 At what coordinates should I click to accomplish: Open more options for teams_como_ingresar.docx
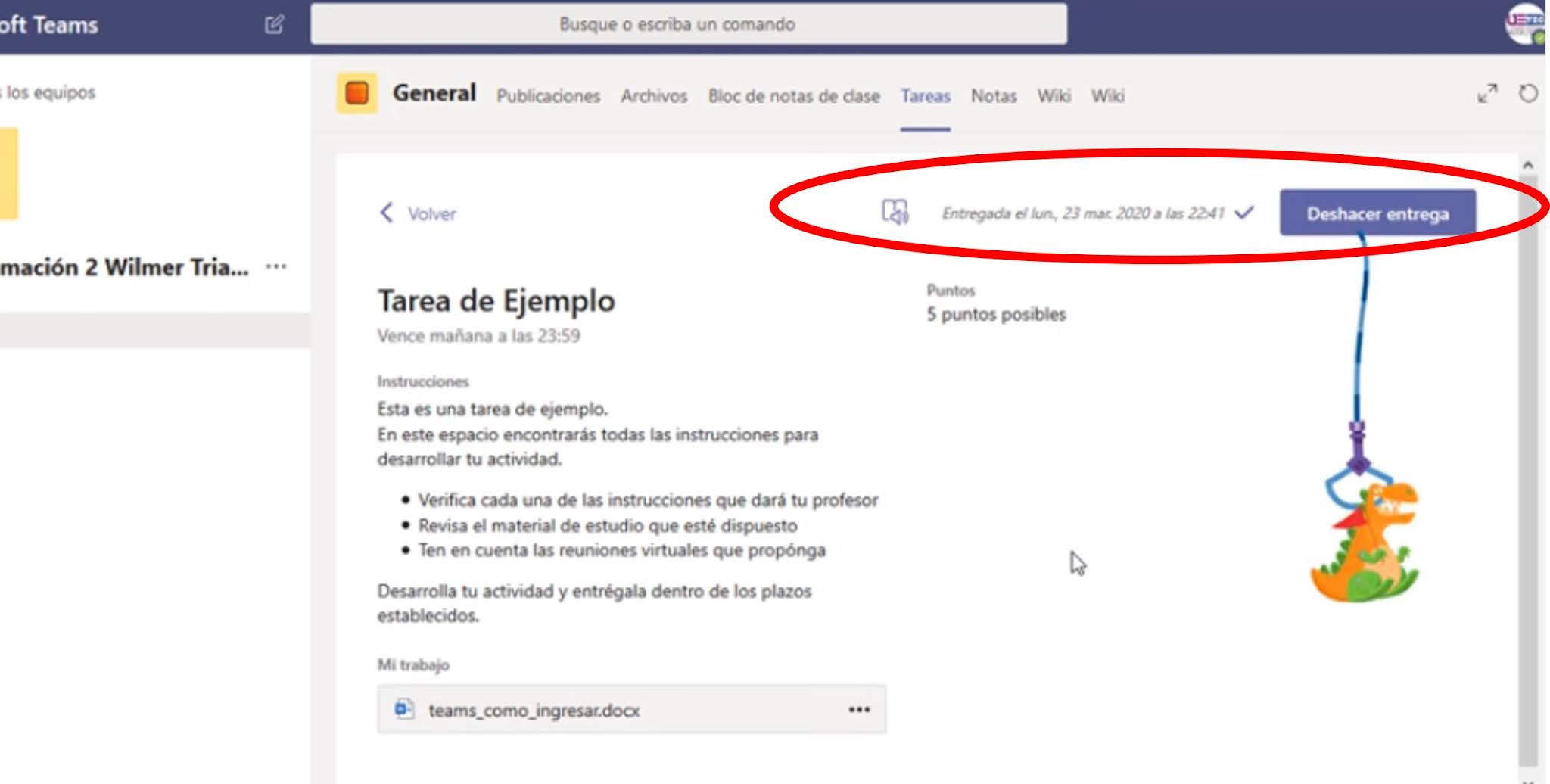(859, 709)
